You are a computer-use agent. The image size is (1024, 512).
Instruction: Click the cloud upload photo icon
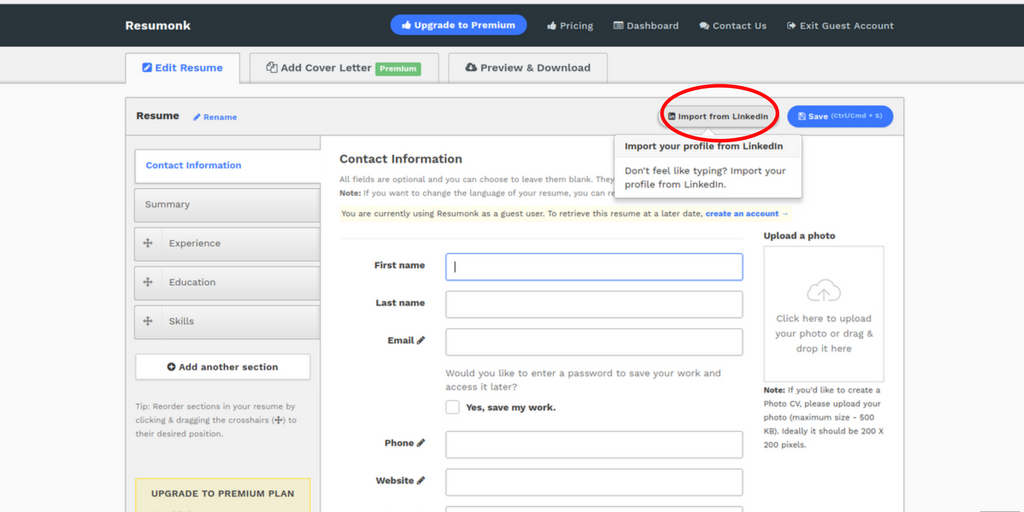(x=824, y=290)
